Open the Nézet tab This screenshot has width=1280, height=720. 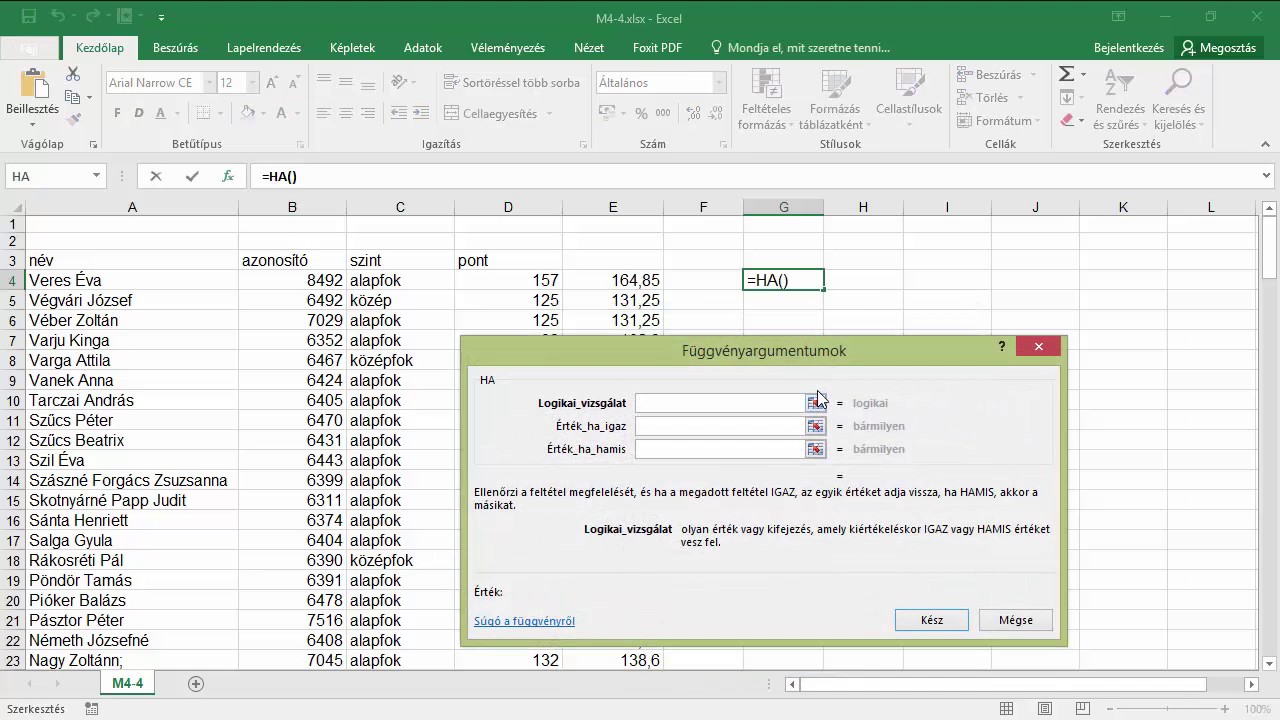tap(589, 48)
